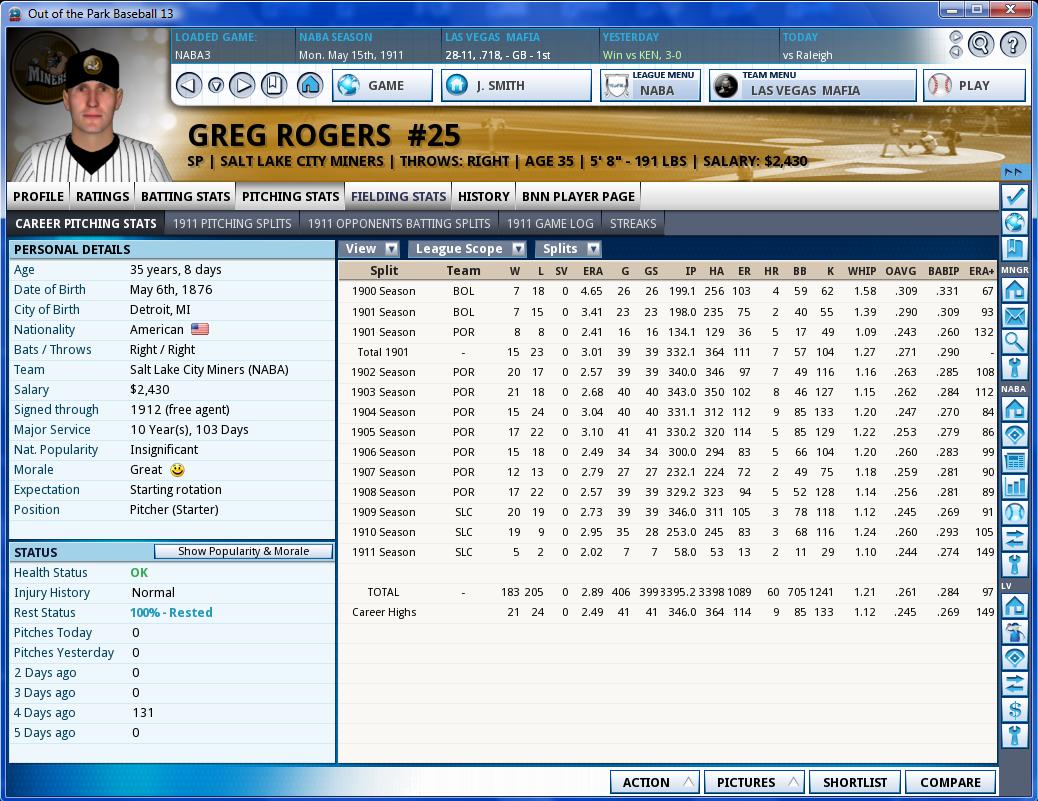Open the NABA league menu
Image resolution: width=1038 pixels, height=801 pixels.
(x=650, y=85)
